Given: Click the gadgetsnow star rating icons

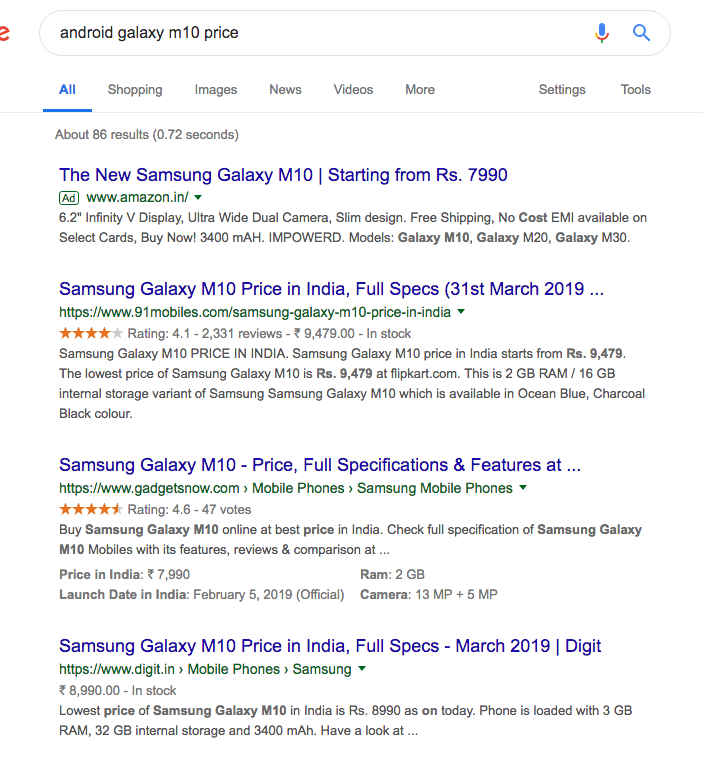Looking at the screenshot, I should [x=91, y=510].
